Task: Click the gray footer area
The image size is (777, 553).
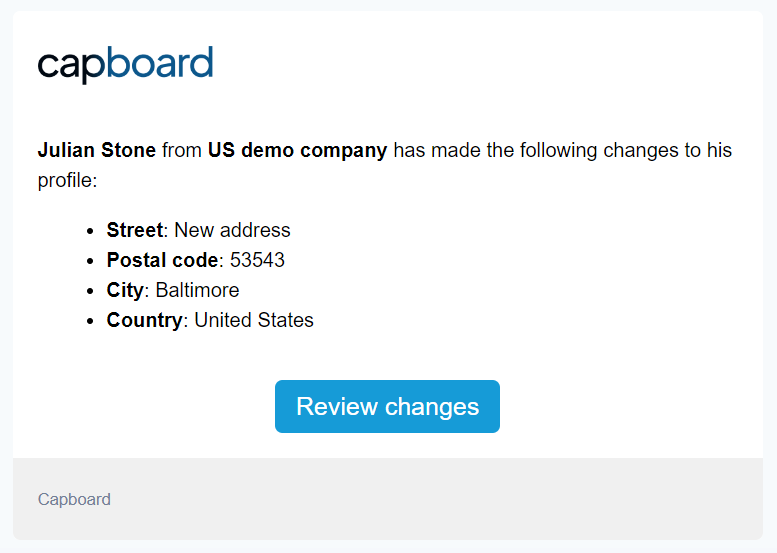Action: (x=388, y=498)
